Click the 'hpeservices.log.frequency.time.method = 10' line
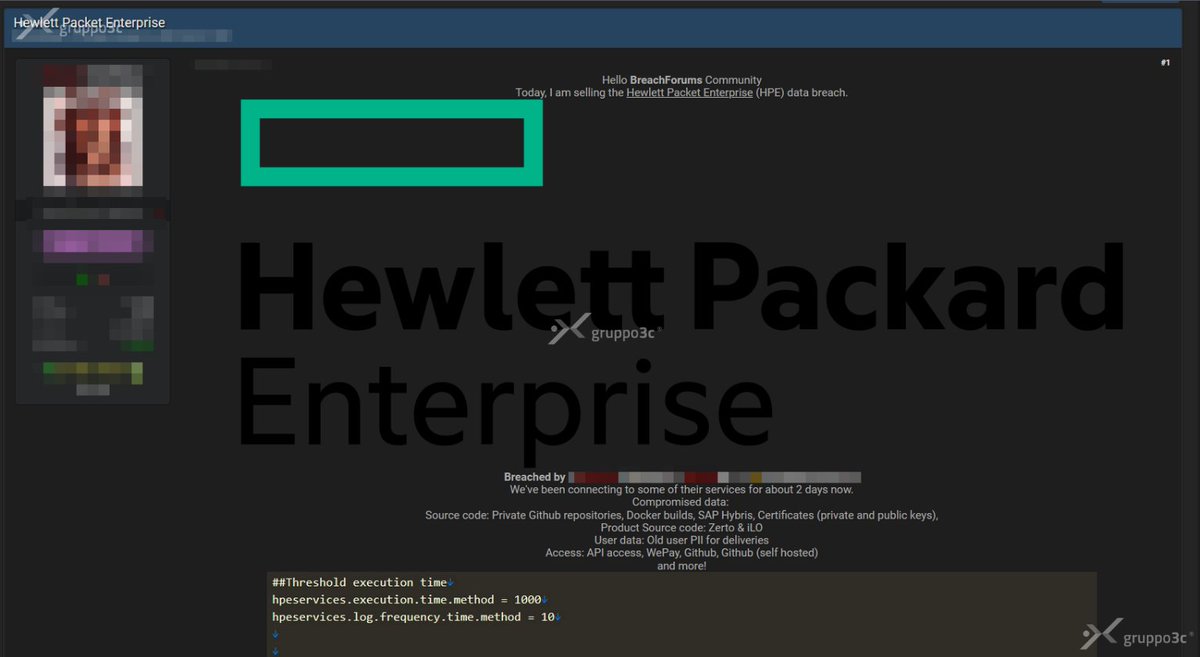Viewport: 1200px width, 657px height. (414, 618)
